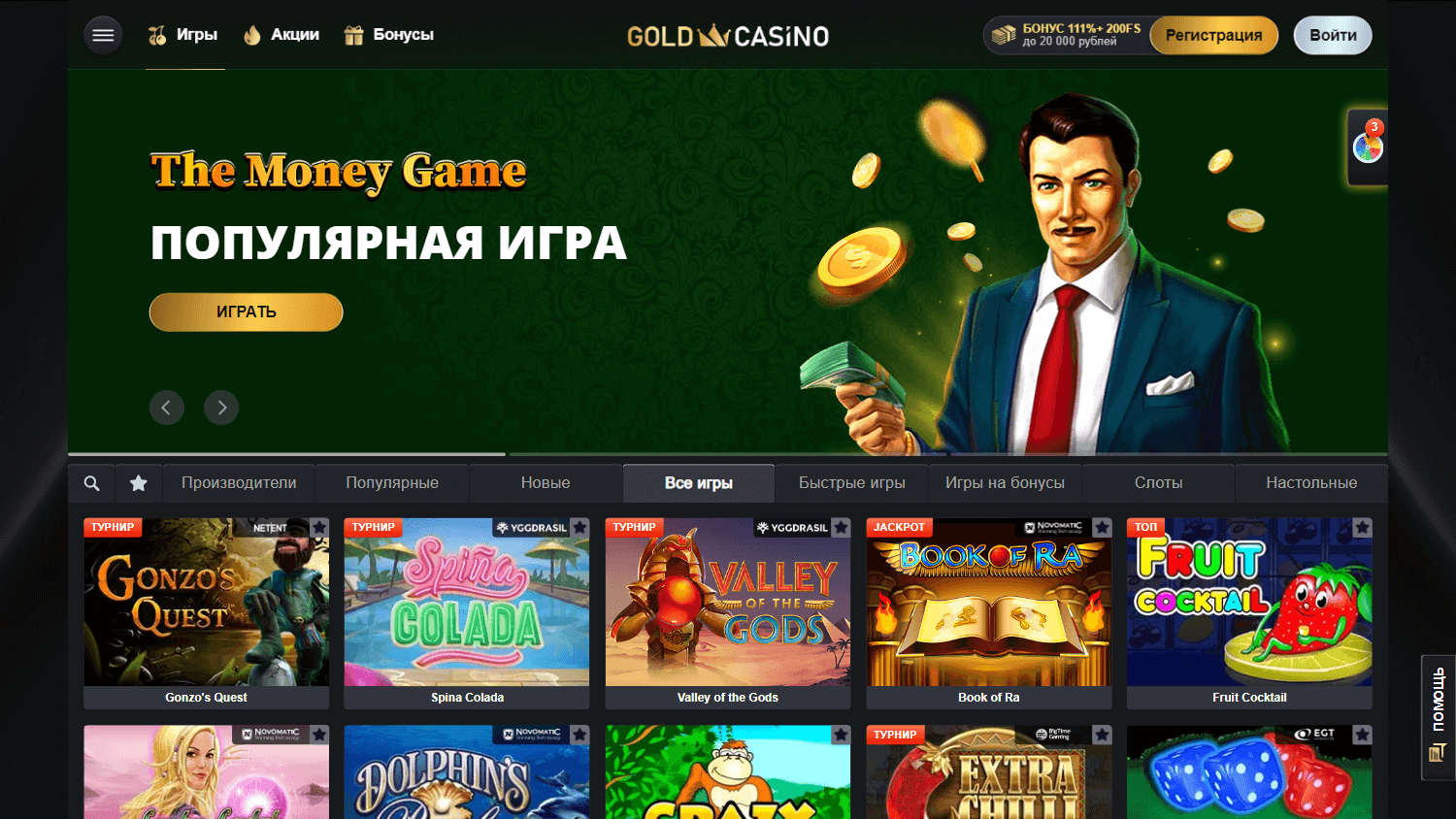Click the banner slide progress bar
The width and height of the screenshot is (1456, 819).
click(728, 454)
